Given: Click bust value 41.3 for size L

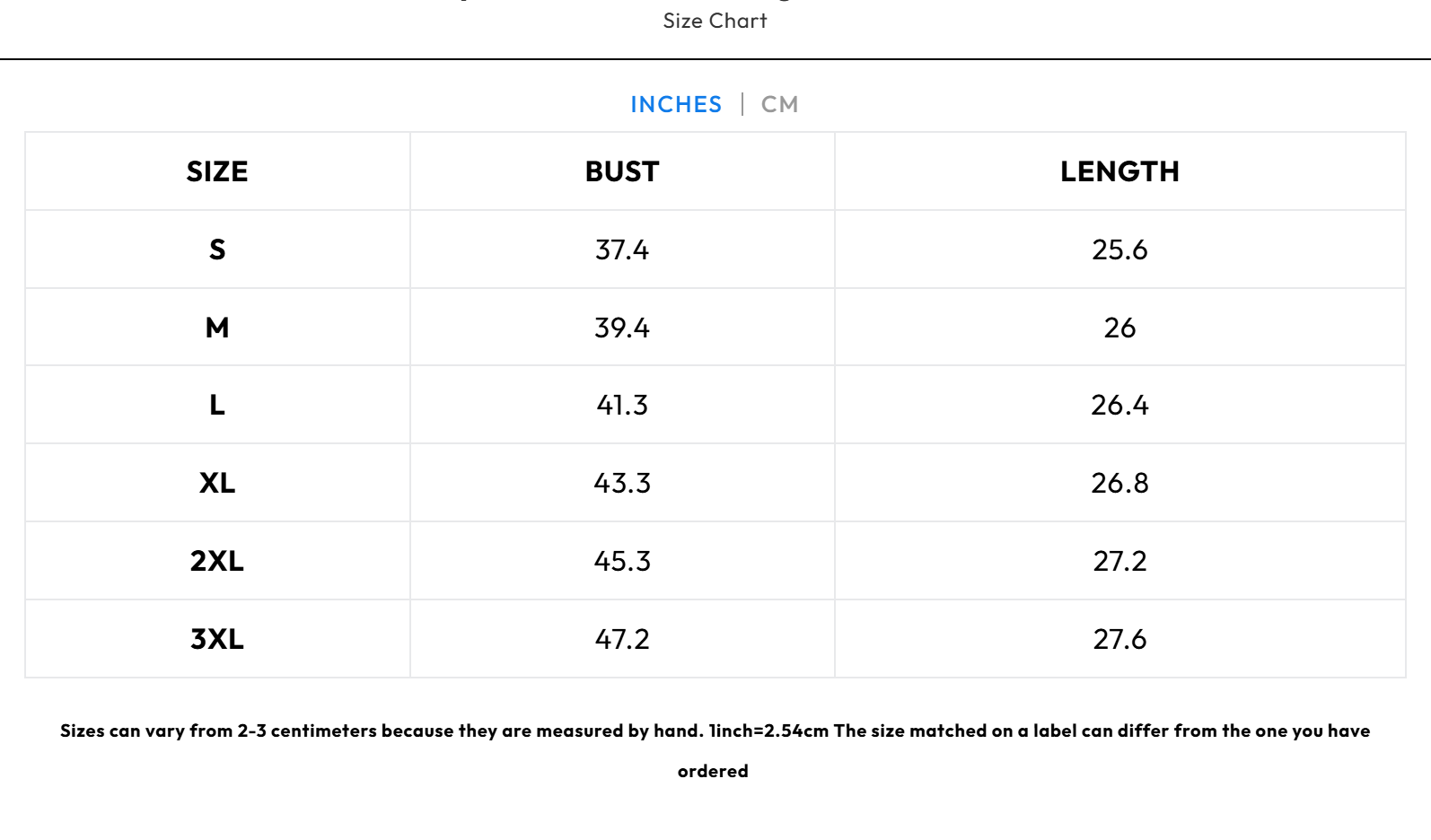Looking at the screenshot, I should pos(622,406).
